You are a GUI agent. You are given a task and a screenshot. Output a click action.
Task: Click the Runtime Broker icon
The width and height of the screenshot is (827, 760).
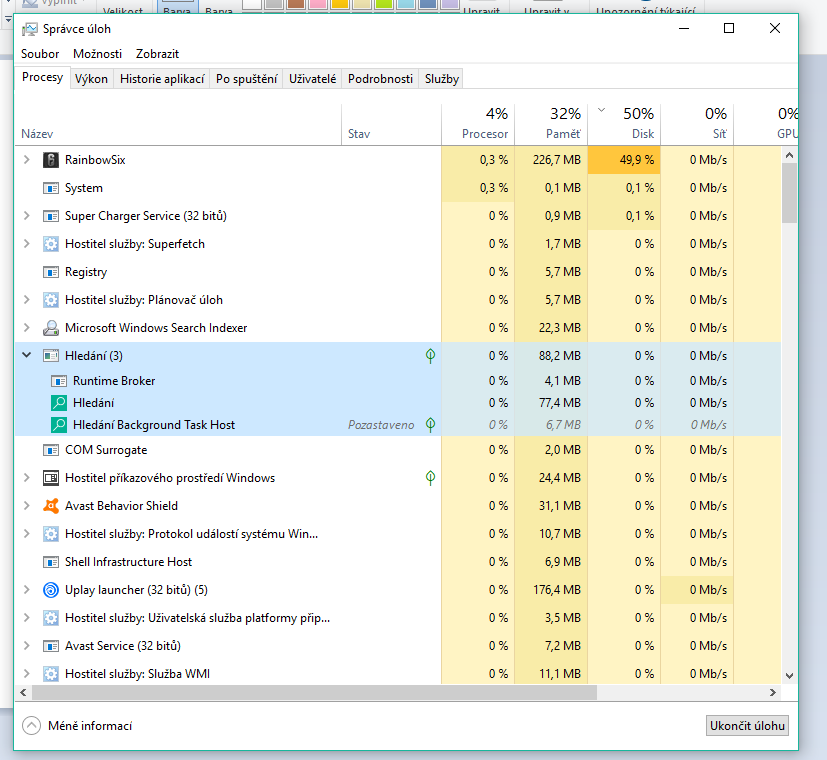coord(59,381)
